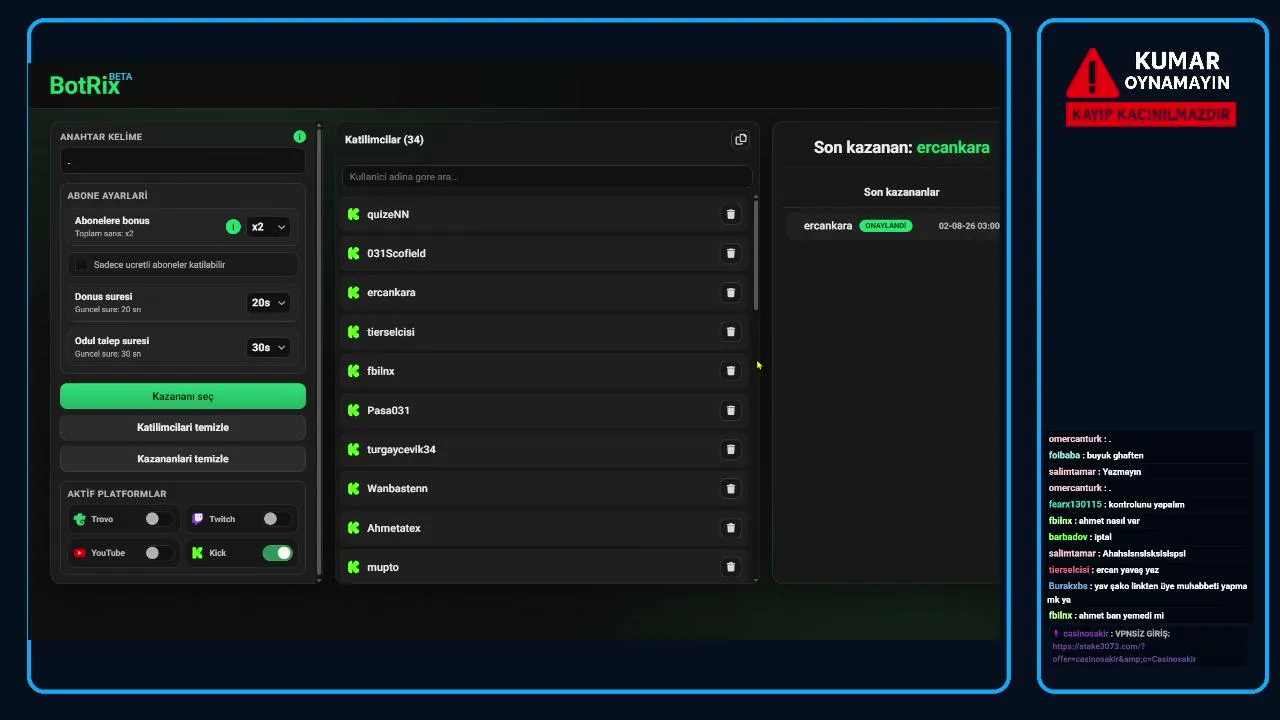Screen dimensions: 1280x720
Task: Open the x2 subscriber bonus dropdown
Action: point(268,227)
